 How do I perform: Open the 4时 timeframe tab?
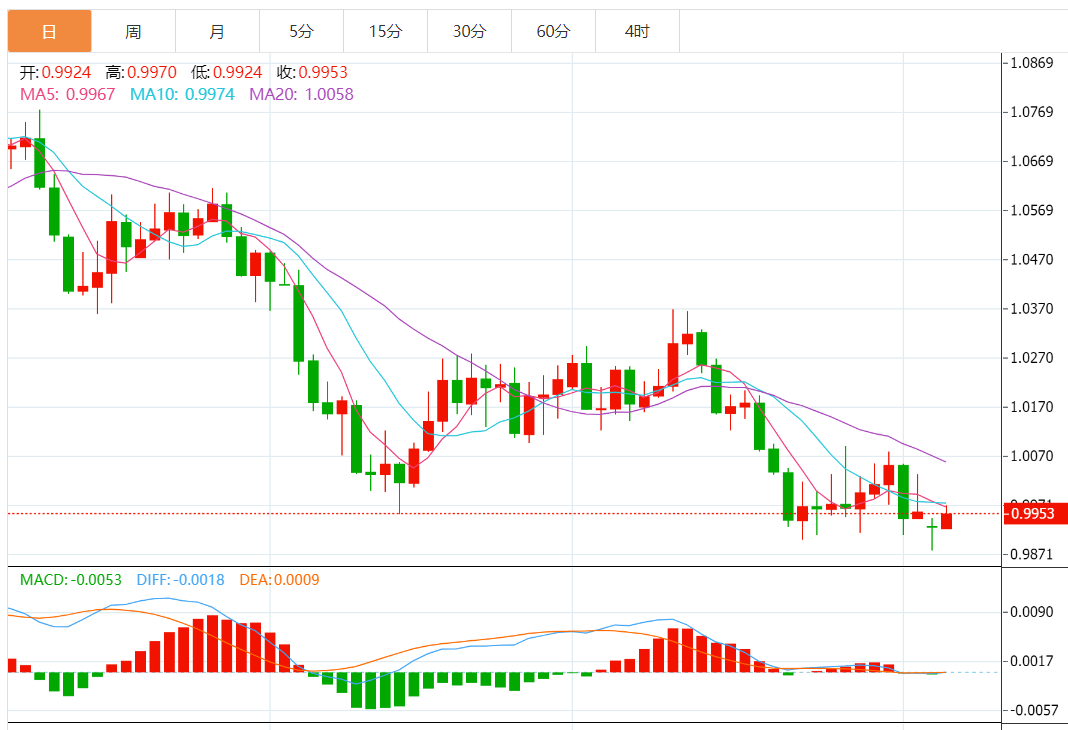pyautogui.click(x=638, y=31)
